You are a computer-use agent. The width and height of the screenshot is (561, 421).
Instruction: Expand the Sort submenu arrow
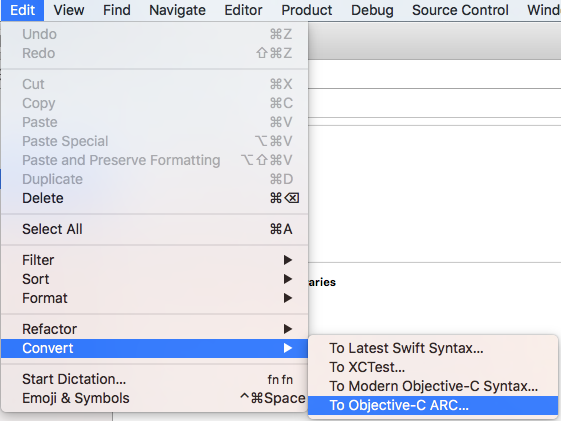pyautogui.click(x=288, y=279)
